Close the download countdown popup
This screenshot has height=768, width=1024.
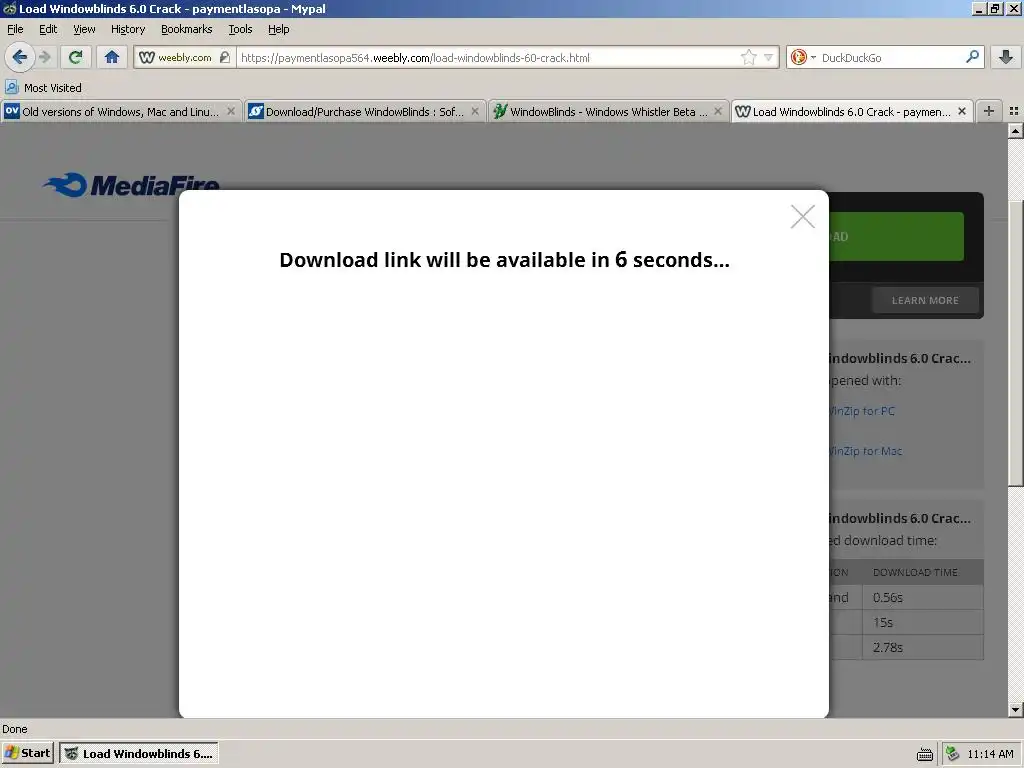[x=803, y=216]
